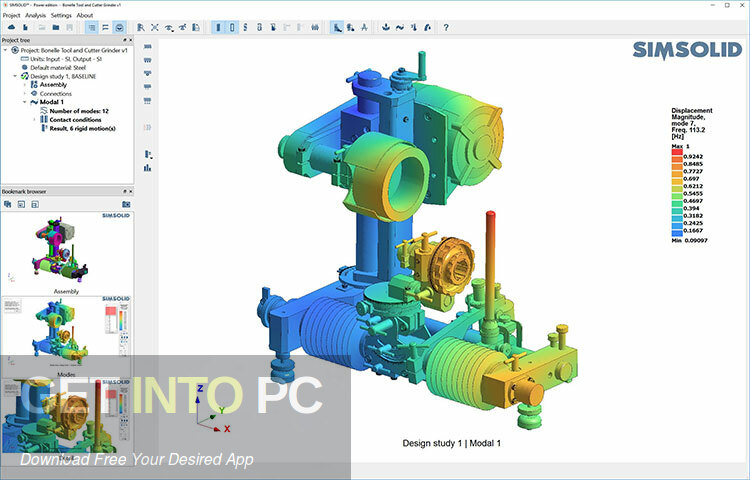Viewport: 750px width, 480px height.
Task: Open the Assembly bookmark thumbnail
Action: pyautogui.click(x=66, y=250)
